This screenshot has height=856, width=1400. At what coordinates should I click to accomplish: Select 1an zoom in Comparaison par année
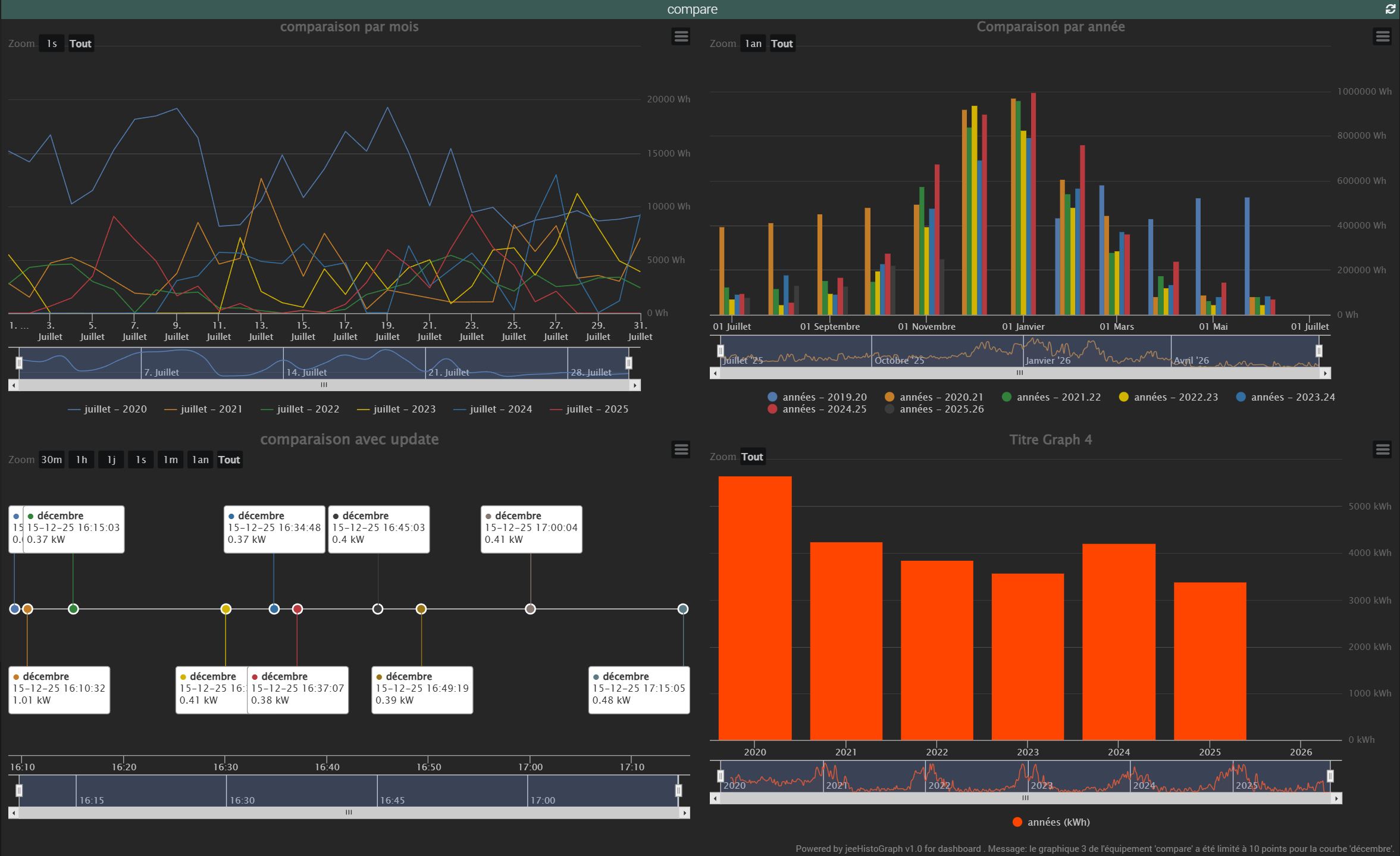[753, 43]
